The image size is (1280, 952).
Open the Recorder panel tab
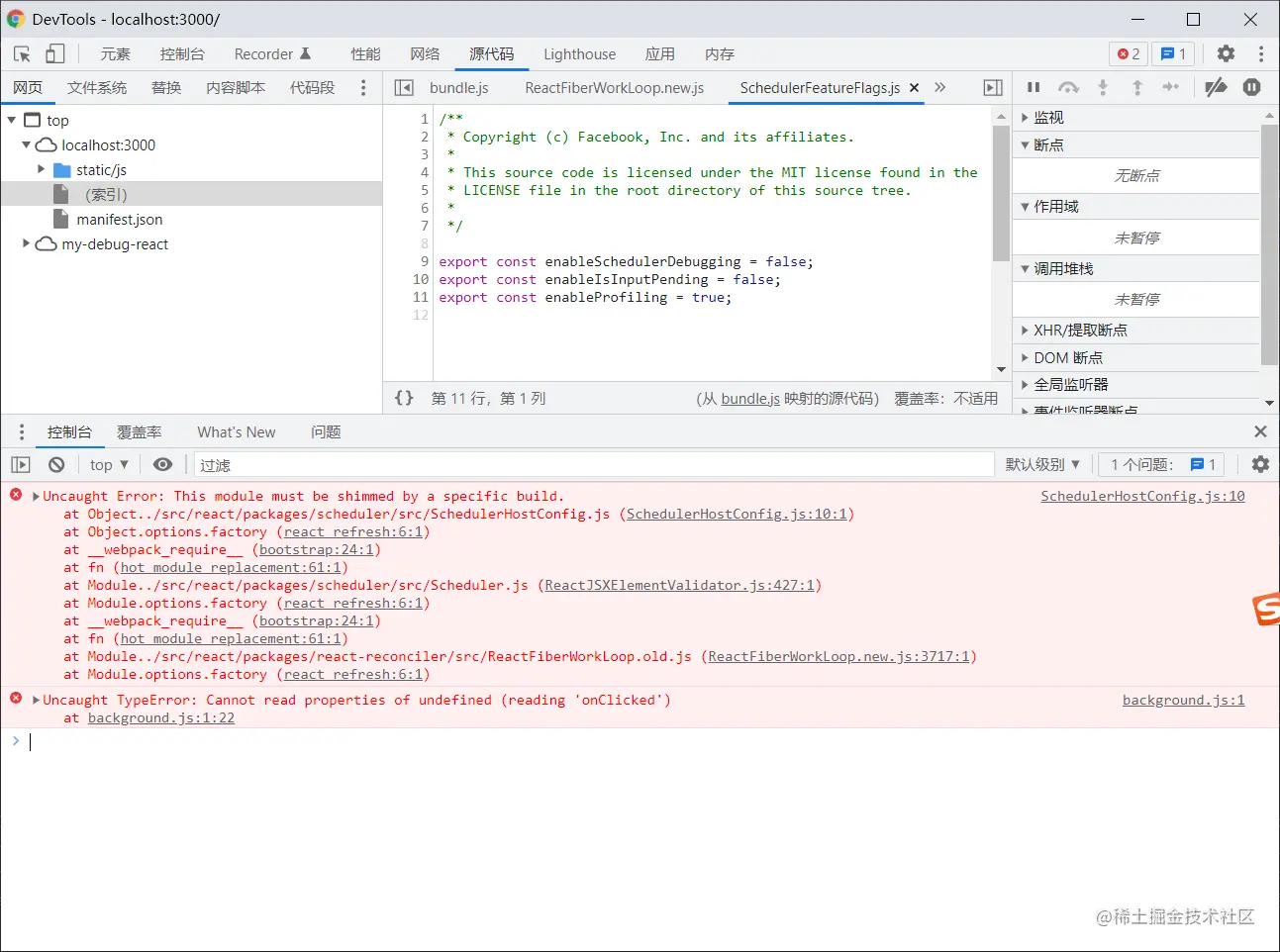click(272, 54)
